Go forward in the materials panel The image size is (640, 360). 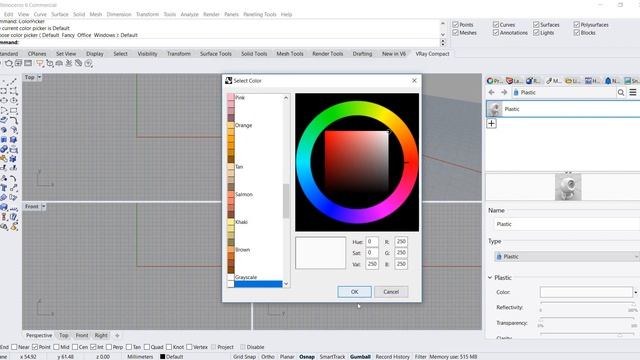[x=504, y=93]
